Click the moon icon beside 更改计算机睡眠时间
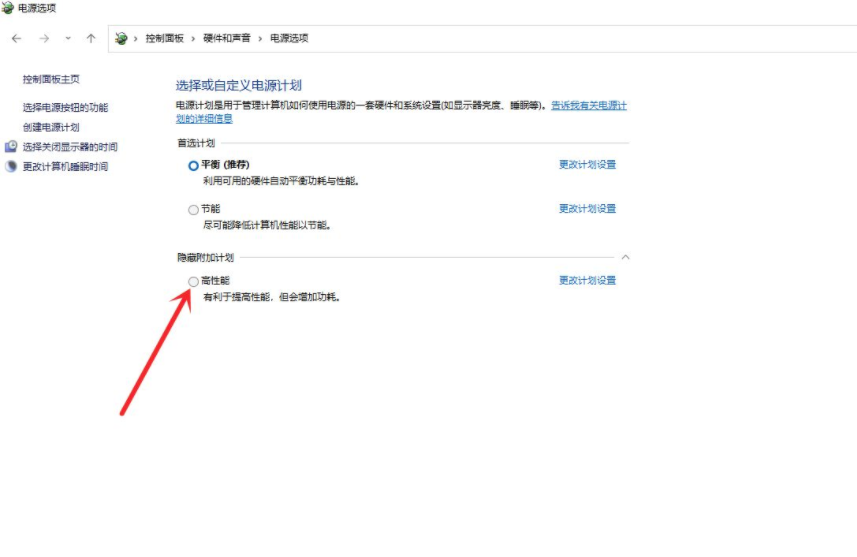Image resolution: width=857 pixels, height=557 pixels. pyautogui.click(x=11, y=166)
